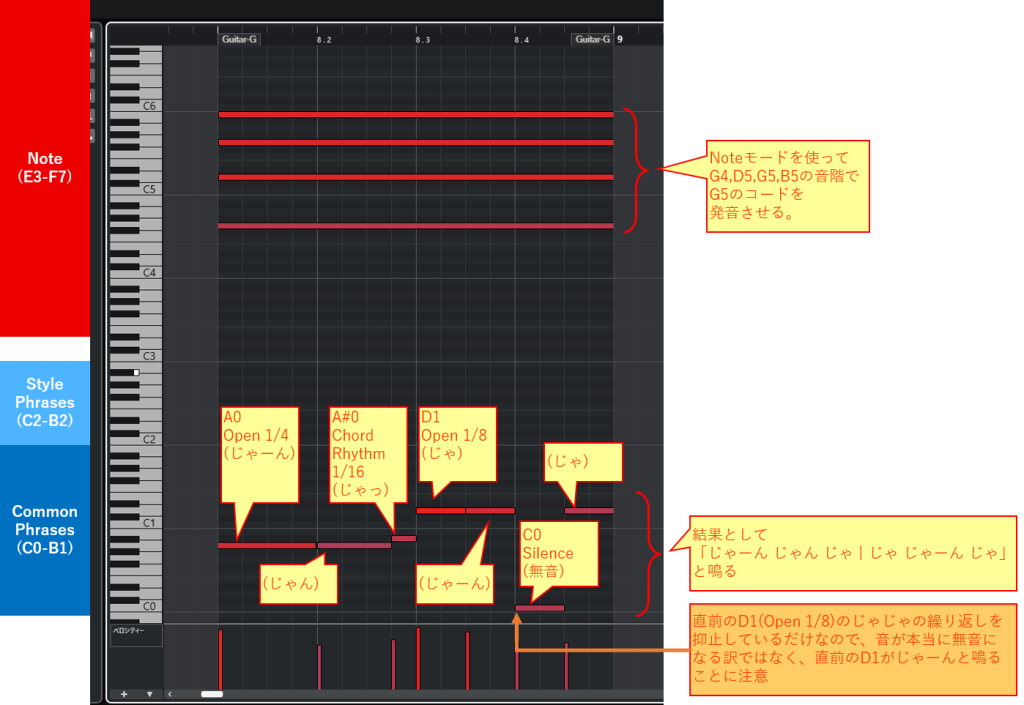Viewport: 1024px width, 705px height.
Task: Open the controller lane setup triangle menu
Action: pyautogui.click(x=149, y=693)
